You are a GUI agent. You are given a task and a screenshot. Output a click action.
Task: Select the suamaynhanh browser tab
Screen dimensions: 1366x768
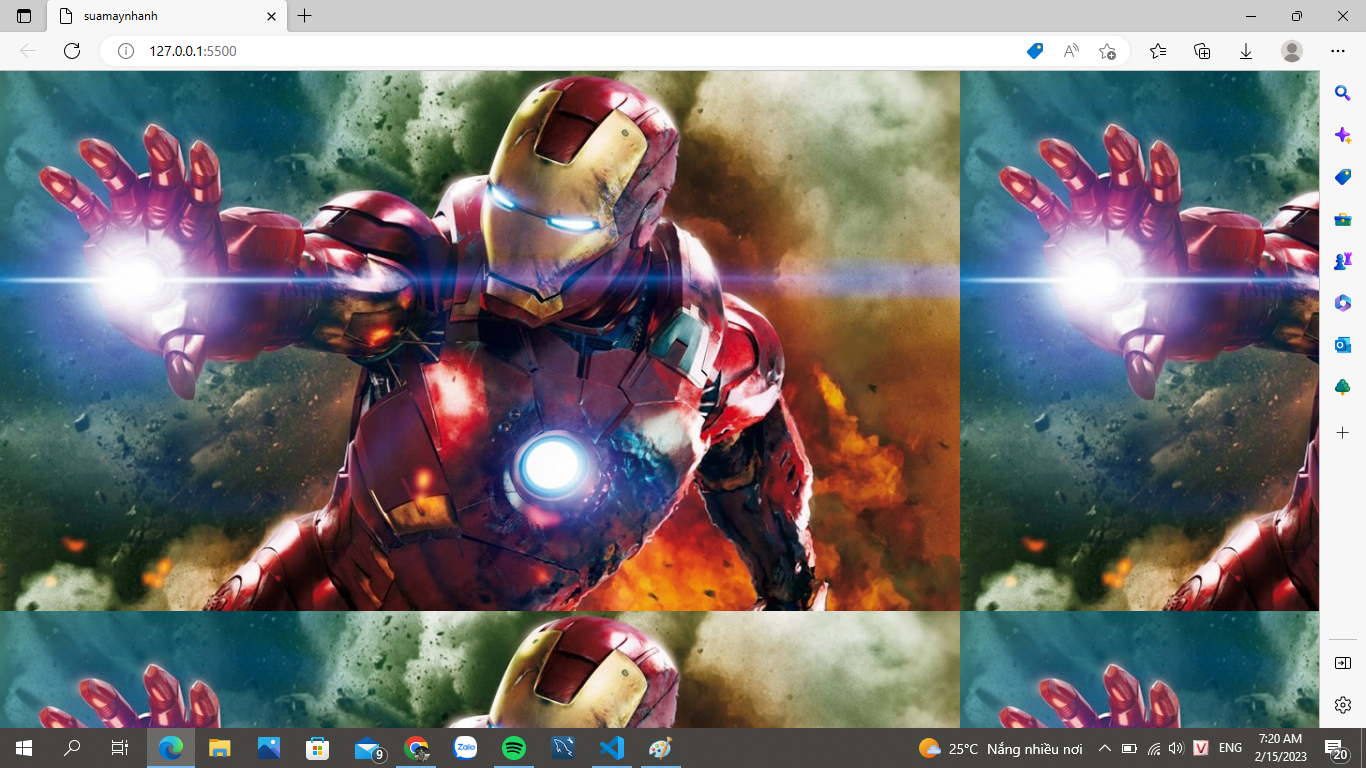pyautogui.click(x=167, y=16)
